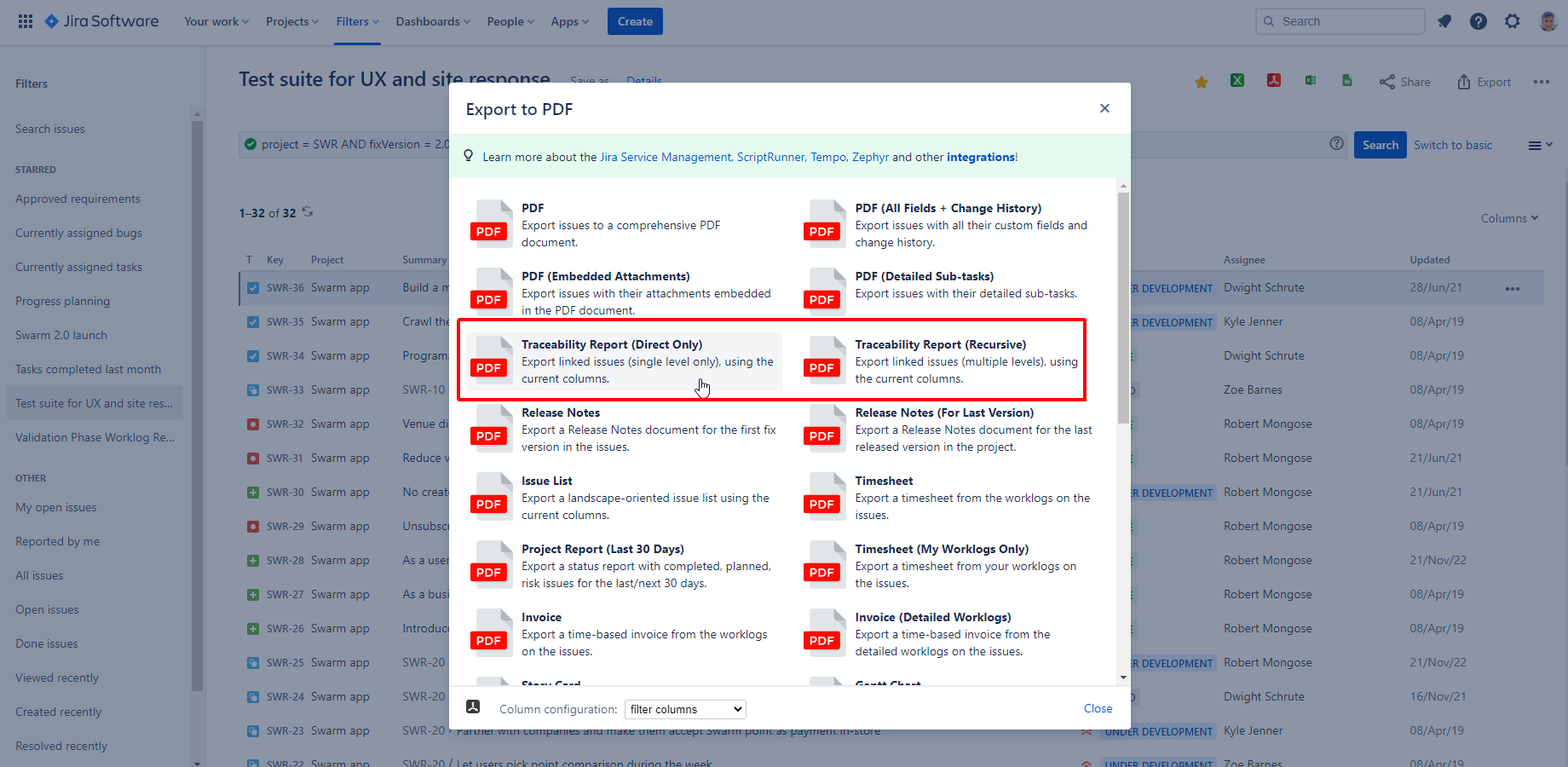Open the settings gear icon
1568x767 pixels.
1513,21
